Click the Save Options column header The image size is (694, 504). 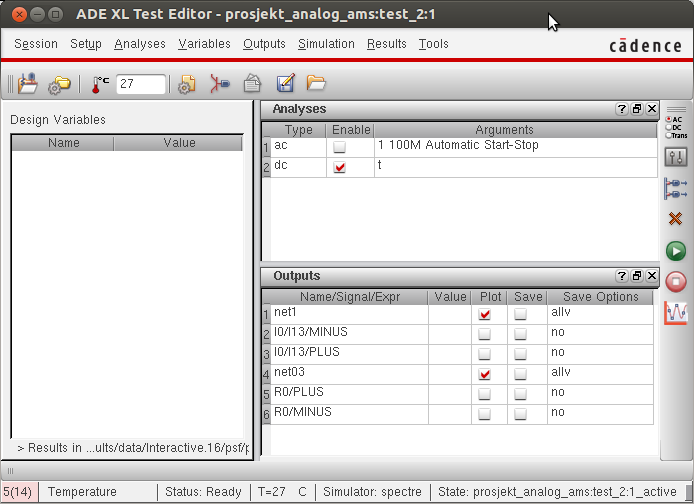pyautogui.click(x=600, y=297)
